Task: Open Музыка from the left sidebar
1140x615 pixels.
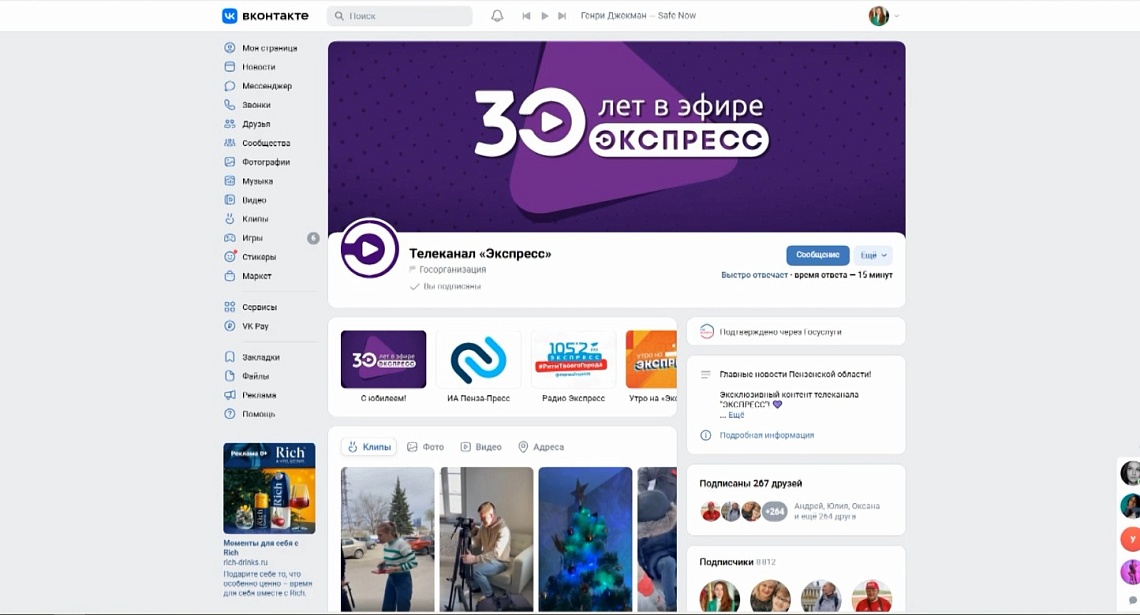Action: pyautogui.click(x=252, y=180)
